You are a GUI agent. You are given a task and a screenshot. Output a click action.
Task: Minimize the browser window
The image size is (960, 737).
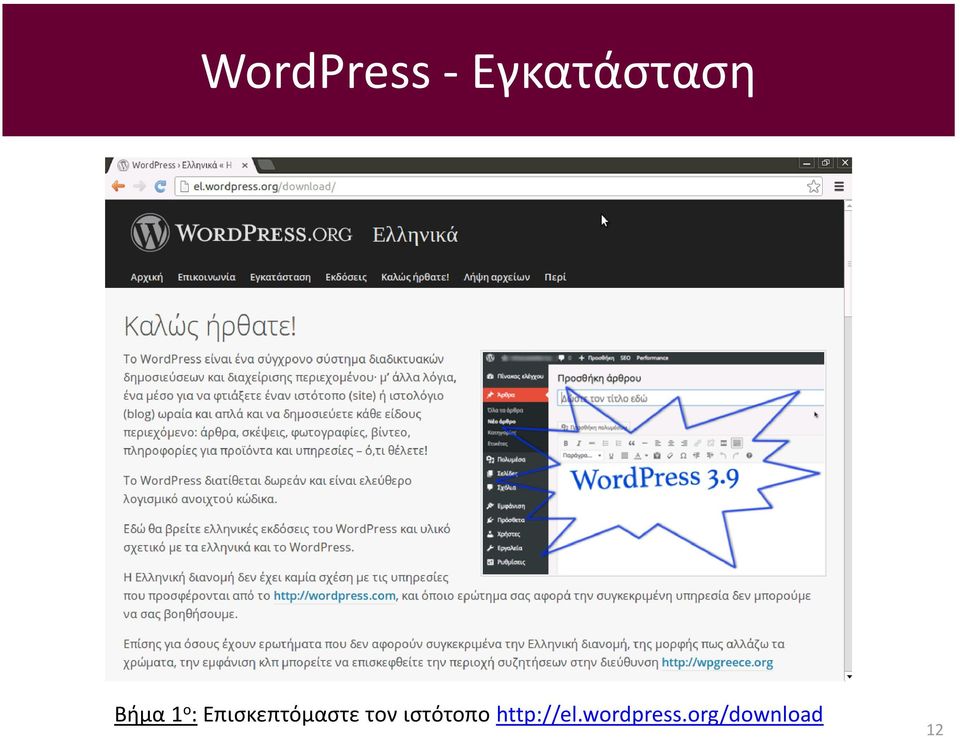pyautogui.click(x=806, y=163)
